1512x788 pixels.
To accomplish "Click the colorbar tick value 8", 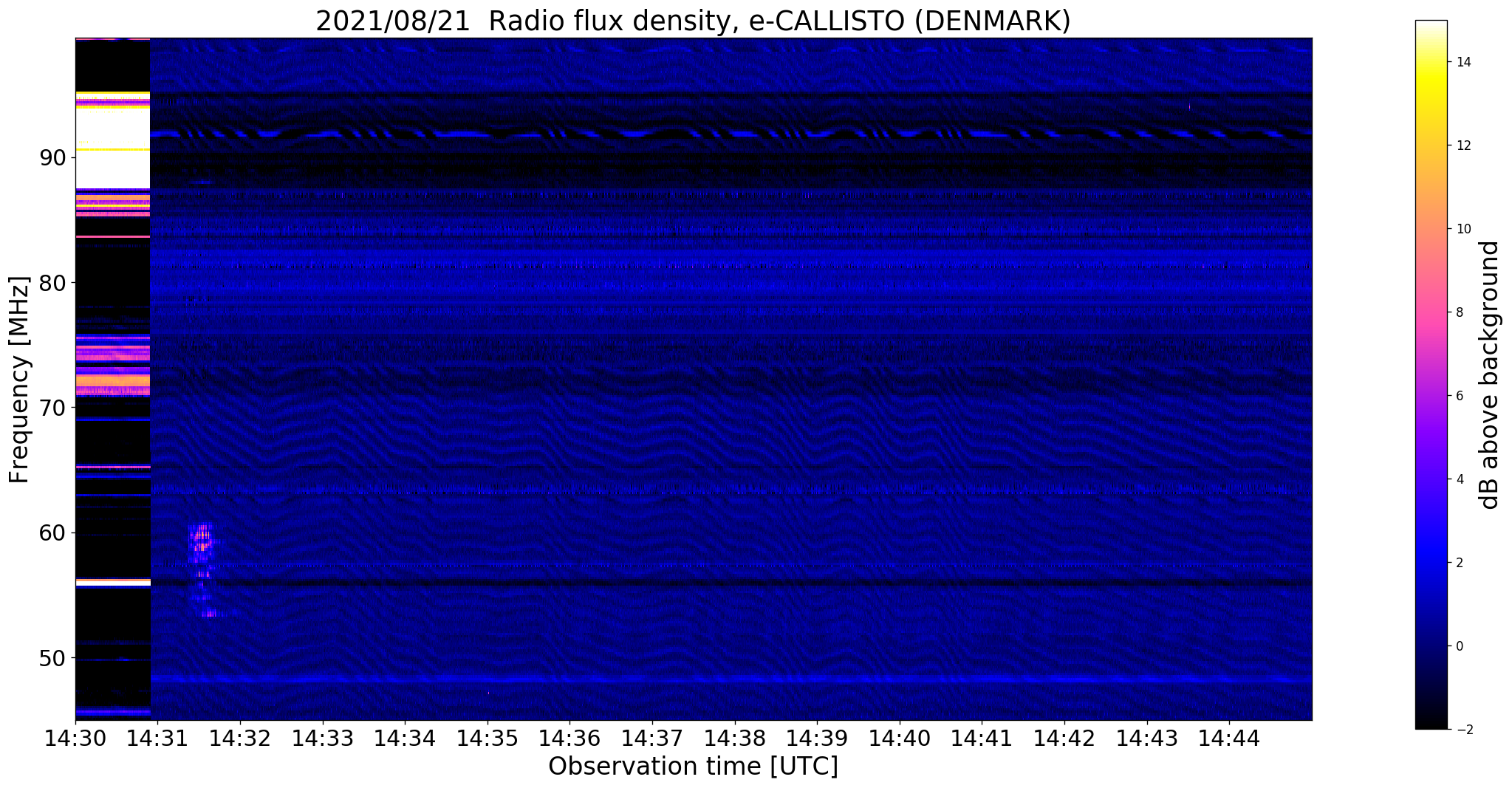I will pyautogui.click(x=1459, y=312).
